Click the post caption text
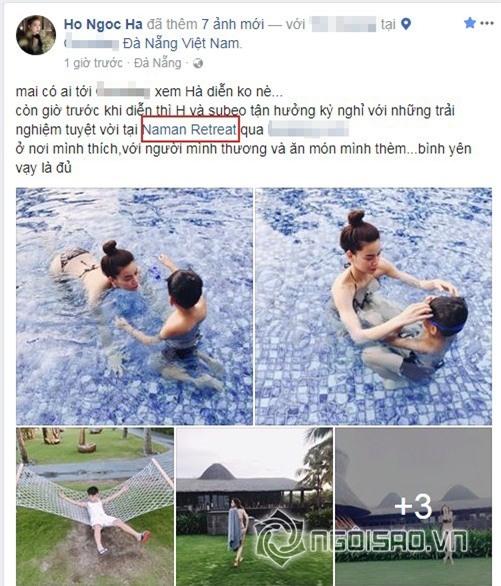This screenshot has height=586, width=501. 244,130
